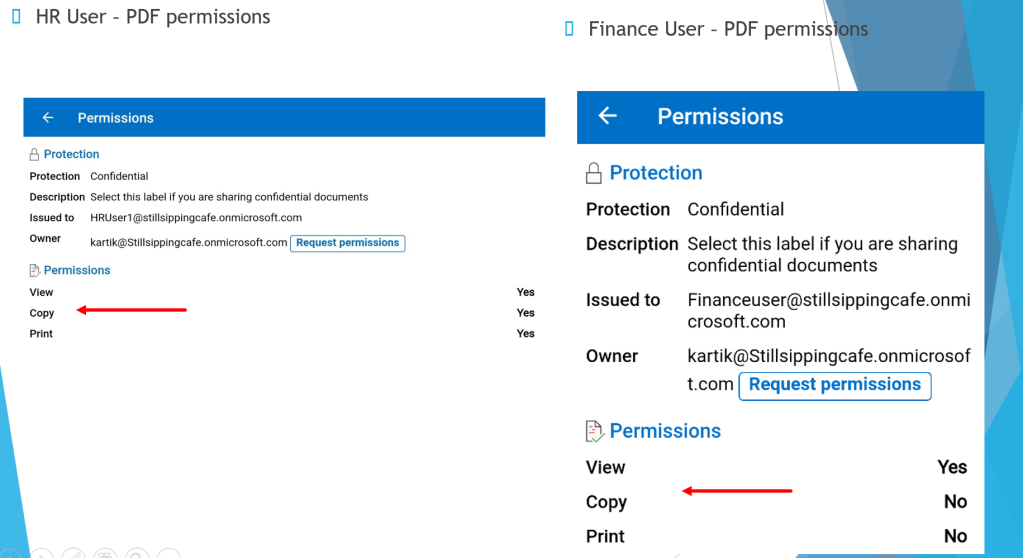
Task: Click back arrow in HR Permissions header
Action: (48, 117)
